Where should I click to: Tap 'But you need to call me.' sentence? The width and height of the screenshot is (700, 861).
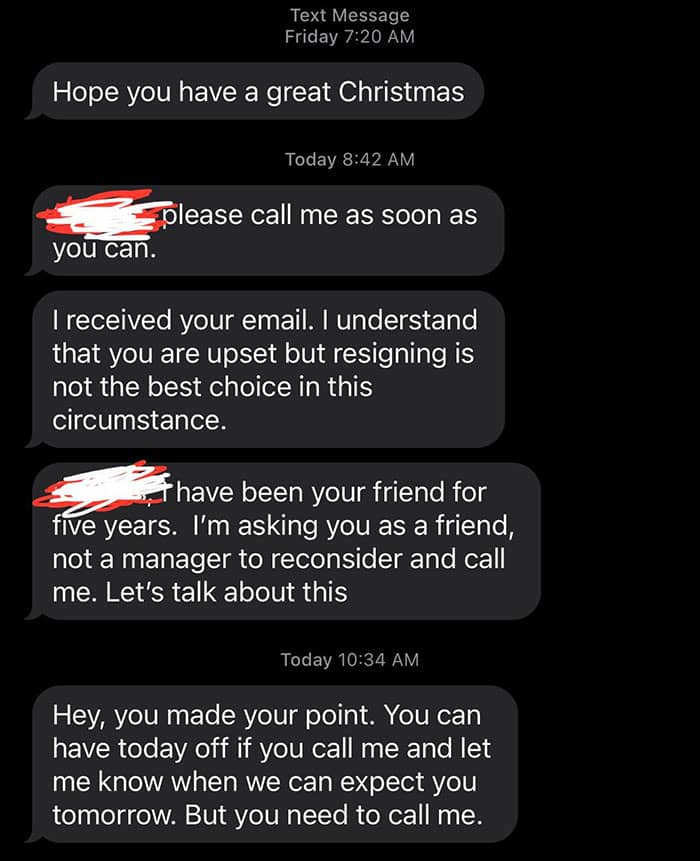click(334, 815)
